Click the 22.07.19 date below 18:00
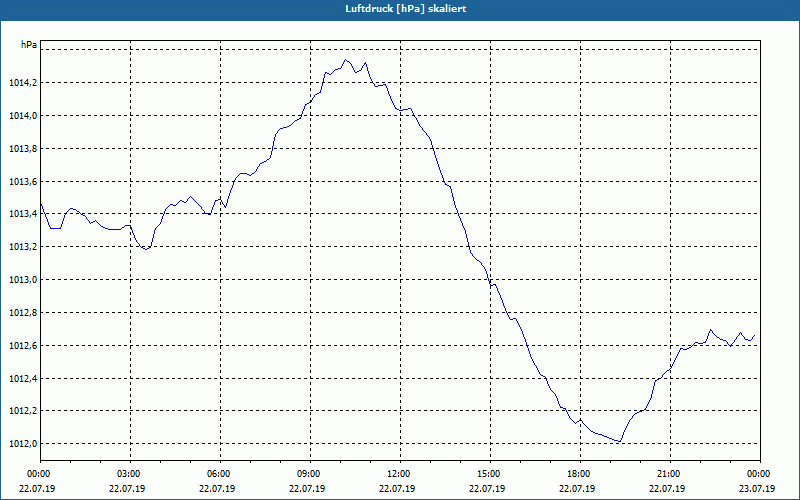 tap(577, 489)
